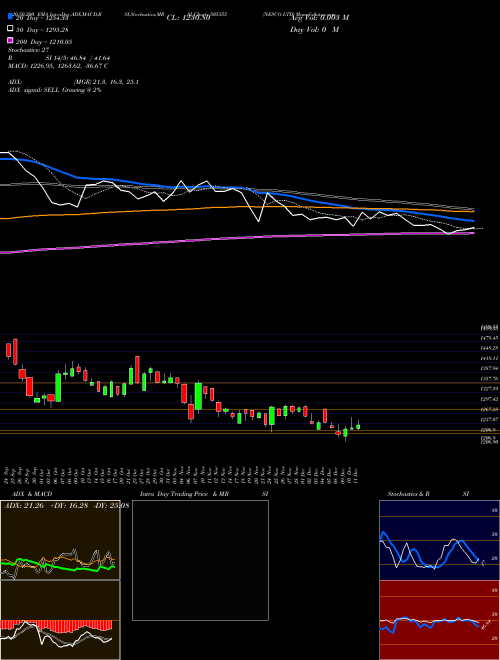Click the 'ADX: 21.26' value in ADX panel
Screen dimensions: 500x660
[x=24, y=505]
